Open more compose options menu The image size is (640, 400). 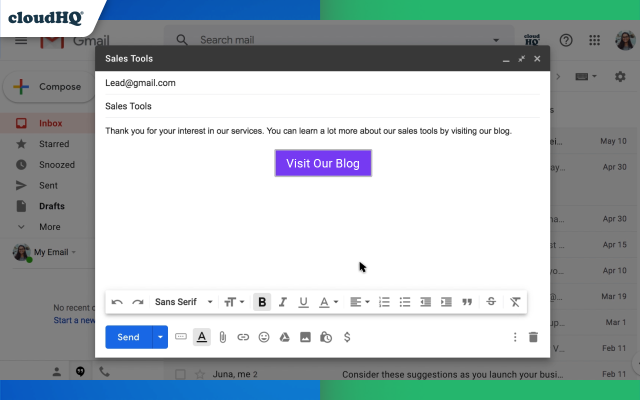click(515, 337)
